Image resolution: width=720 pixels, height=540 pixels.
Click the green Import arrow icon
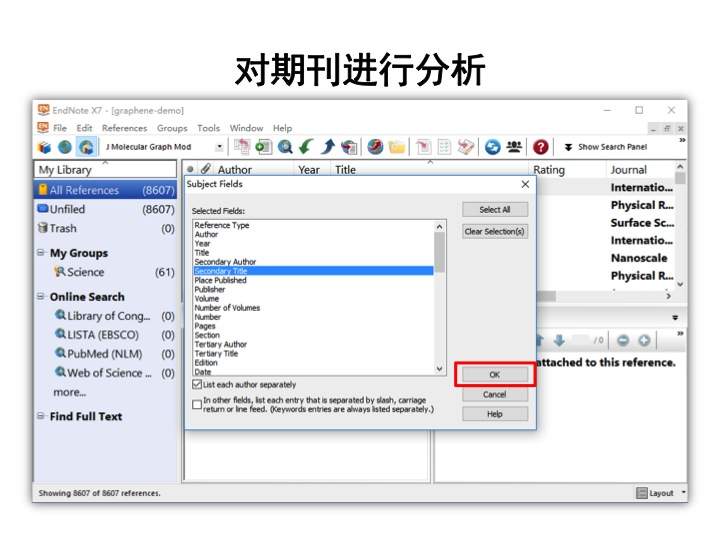(x=306, y=147)
